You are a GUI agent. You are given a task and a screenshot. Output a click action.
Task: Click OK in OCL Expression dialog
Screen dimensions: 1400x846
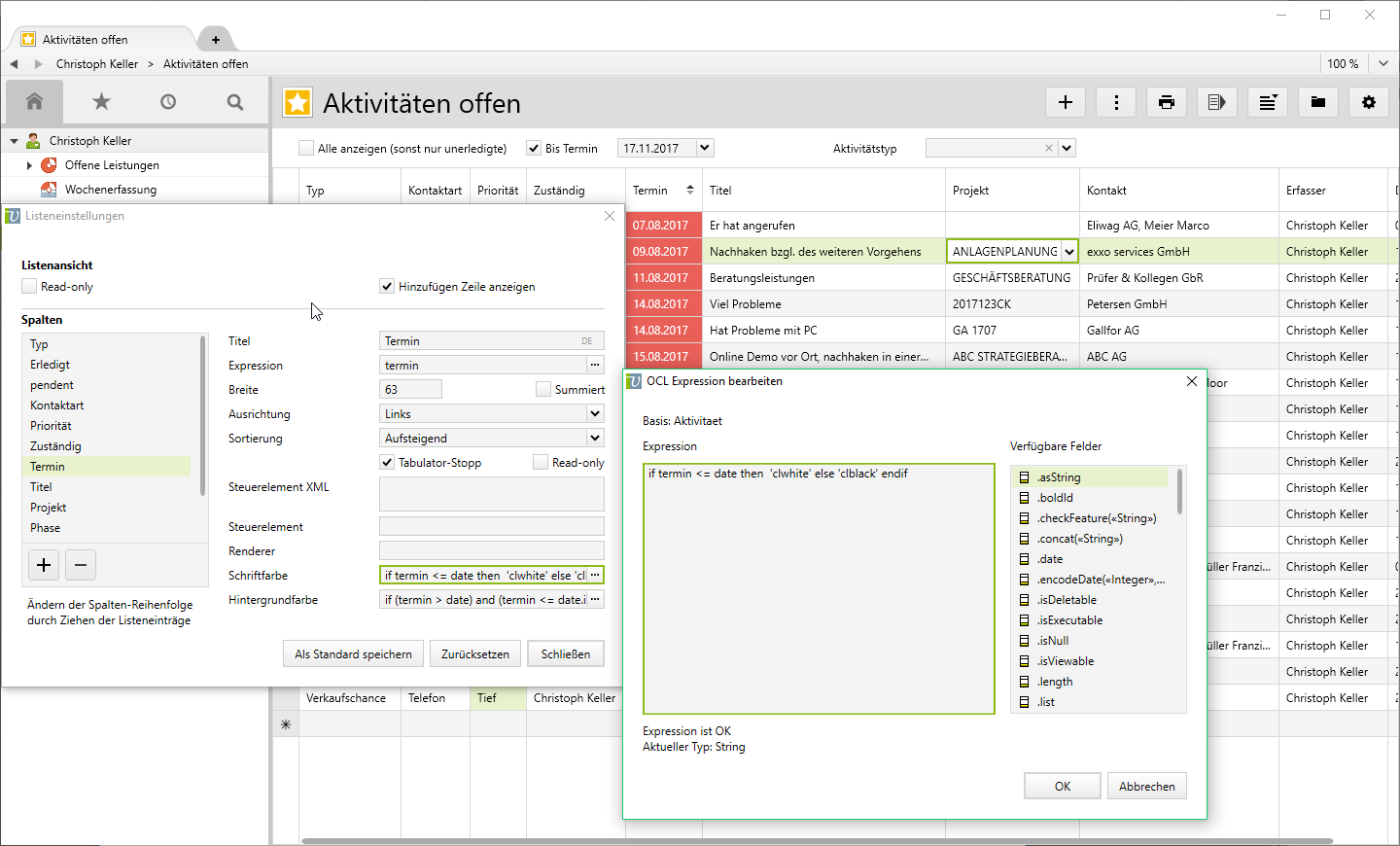click(x=1062, y=787)
